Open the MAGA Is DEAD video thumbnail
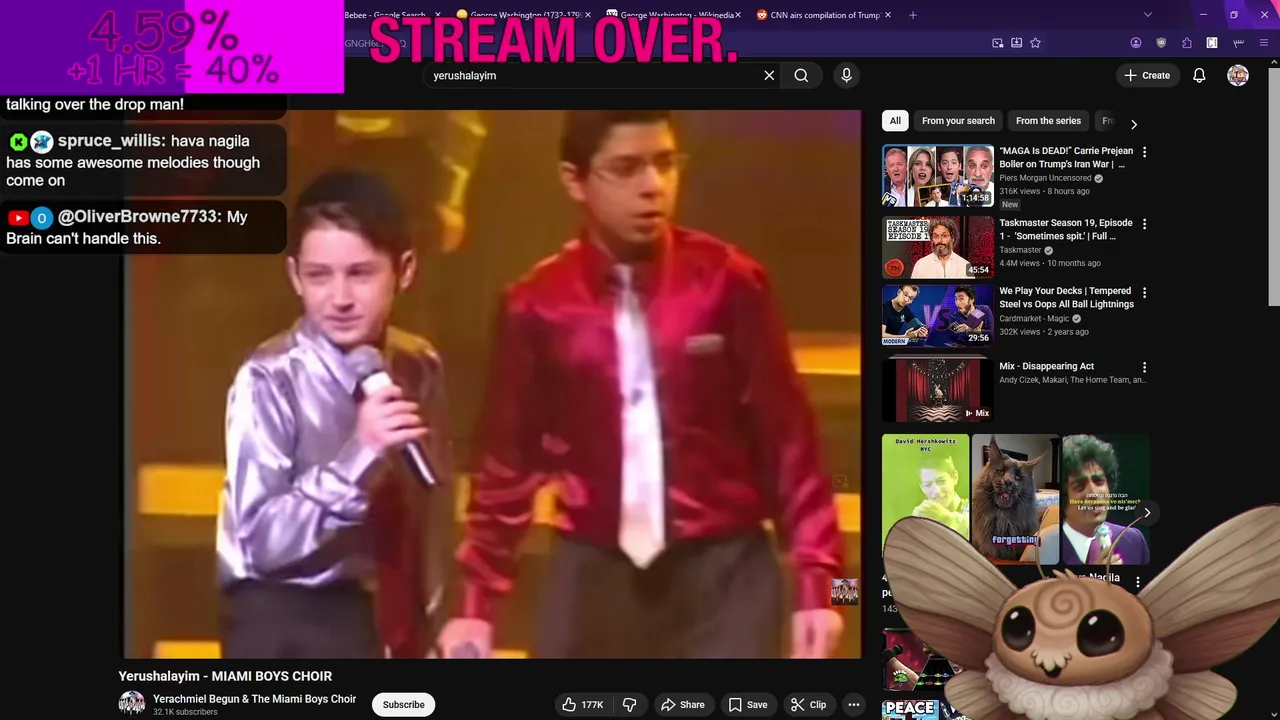 (x=938, y=176)
